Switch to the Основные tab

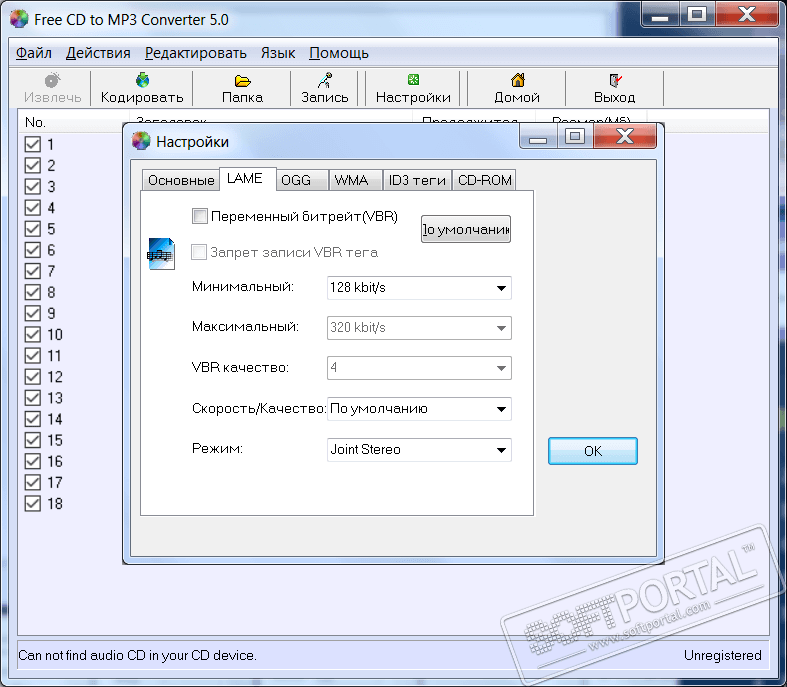(181, 180)
